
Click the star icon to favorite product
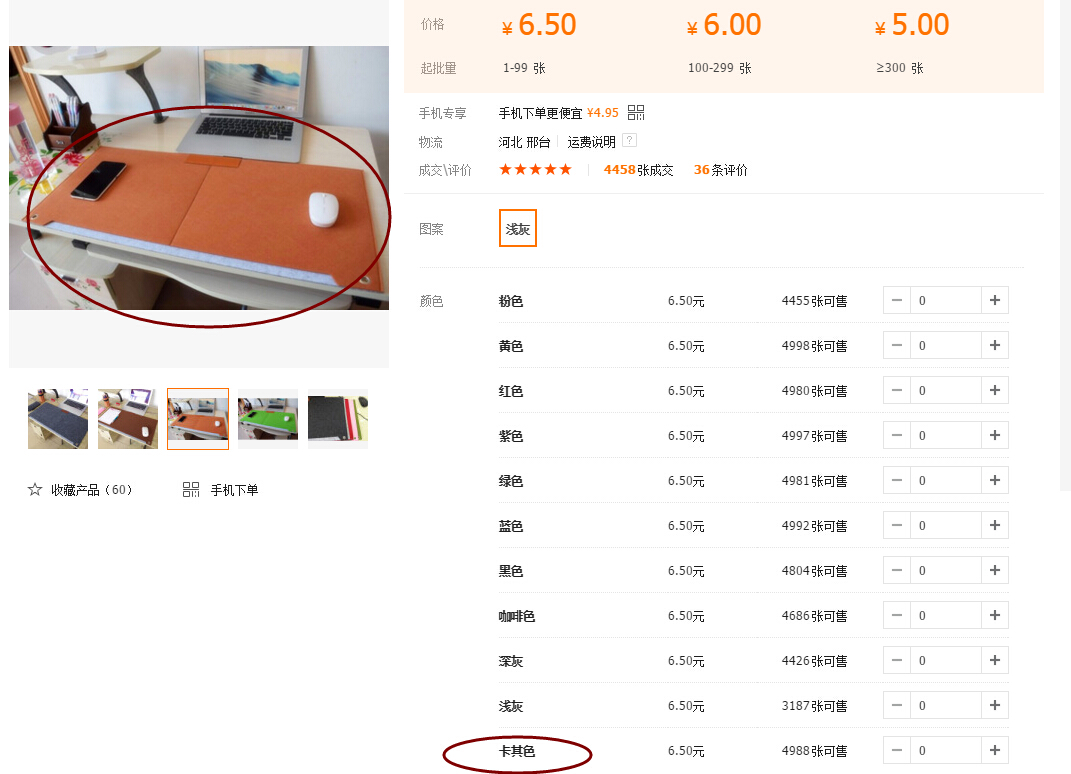point(35,490)
